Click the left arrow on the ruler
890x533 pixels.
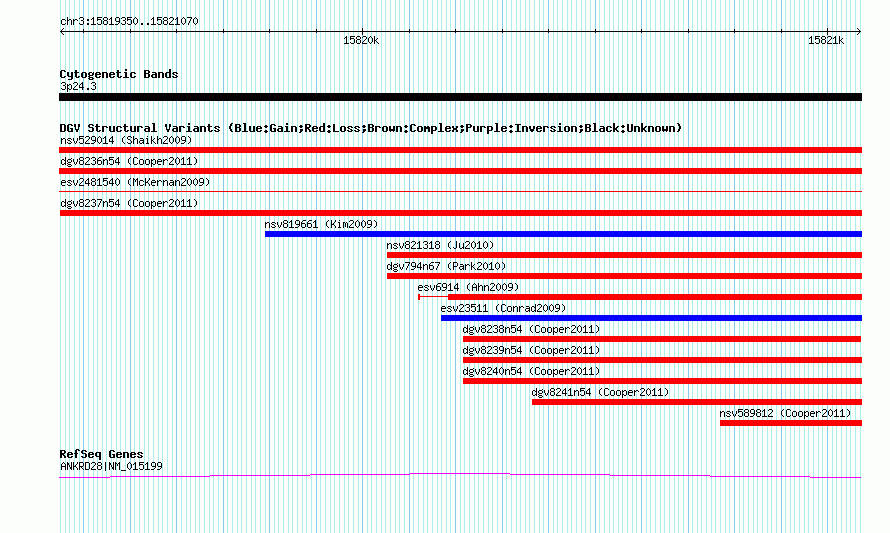point(62,31)
